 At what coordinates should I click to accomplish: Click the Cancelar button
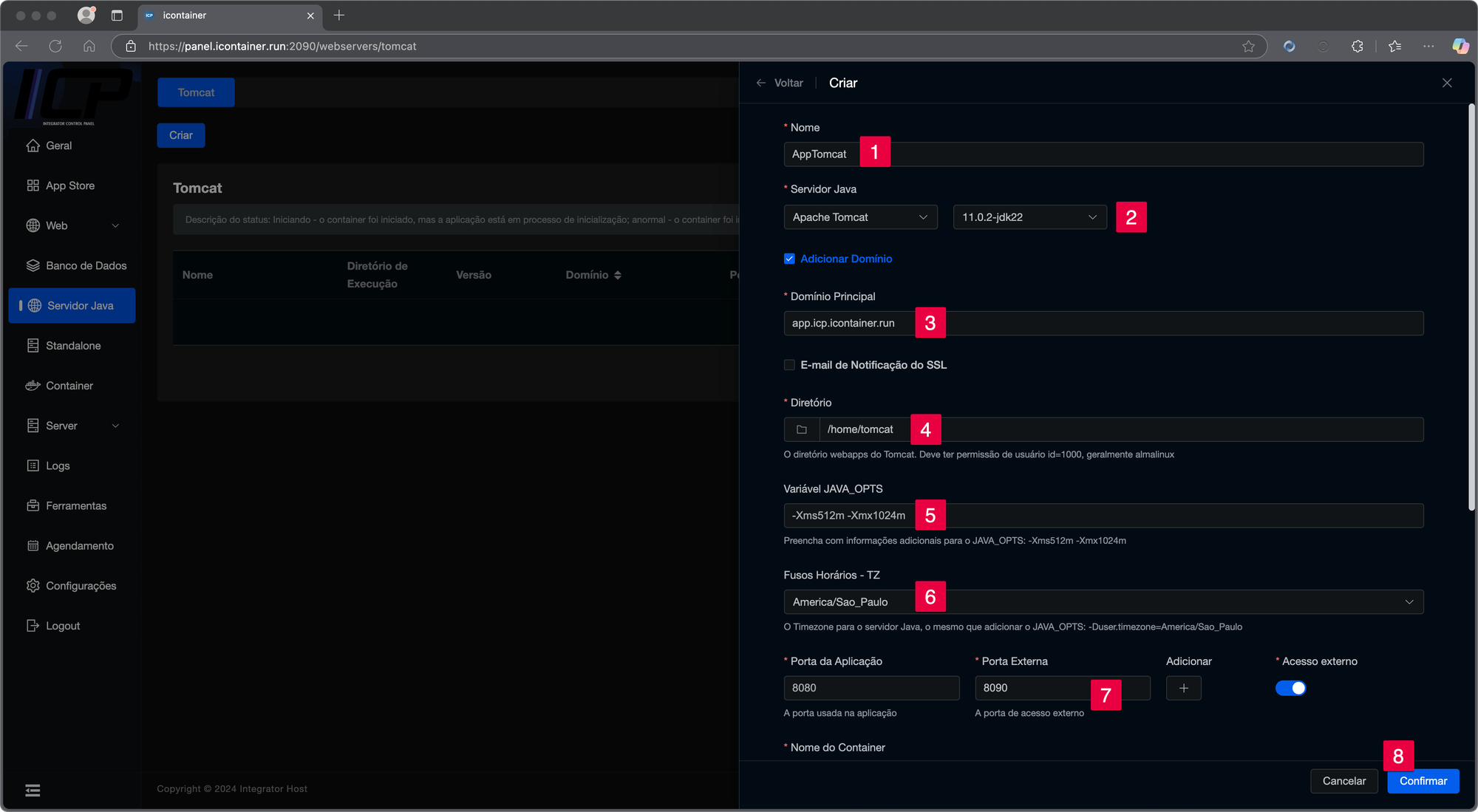click(x=1344, y=781)
